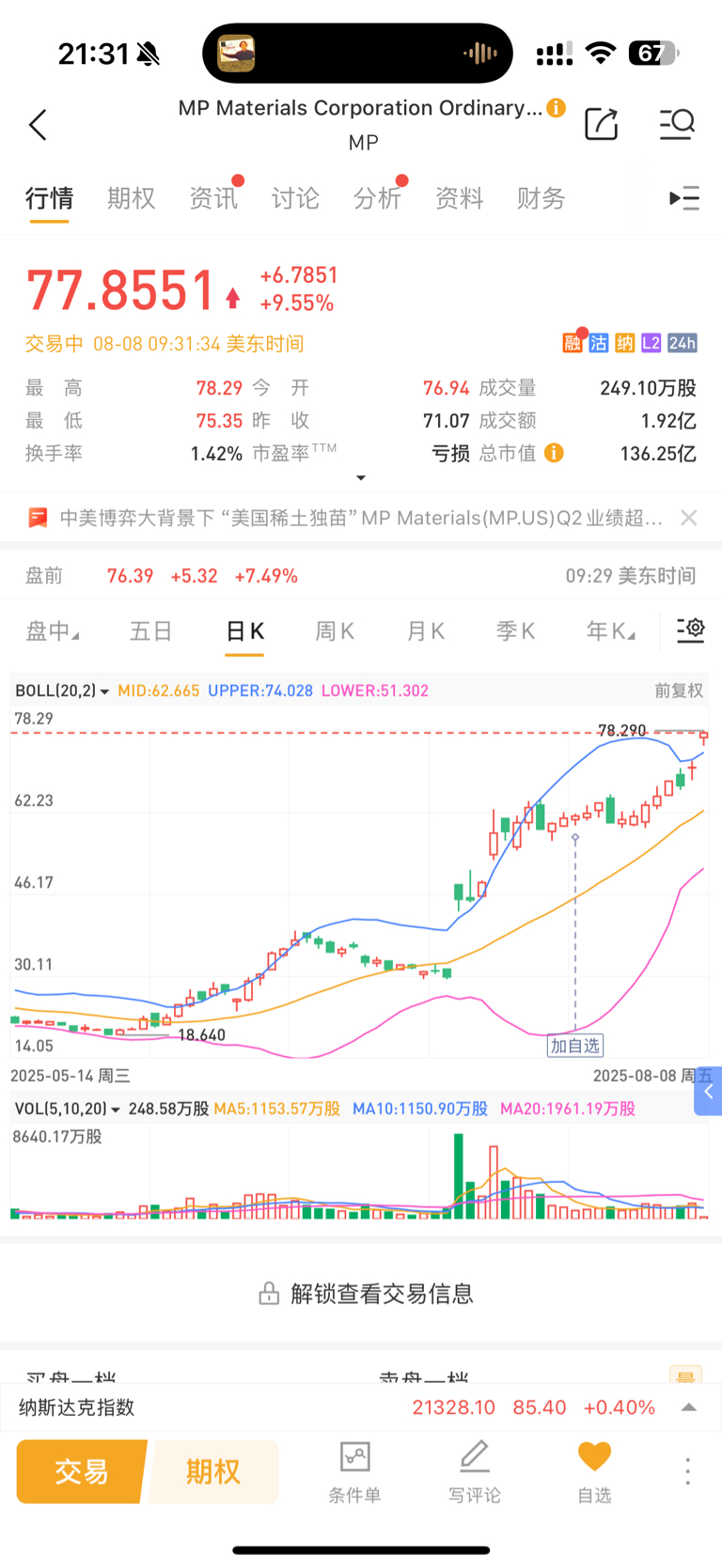Tap the 78.290 high price marker

pyautogui.click(x=622, y=730)
